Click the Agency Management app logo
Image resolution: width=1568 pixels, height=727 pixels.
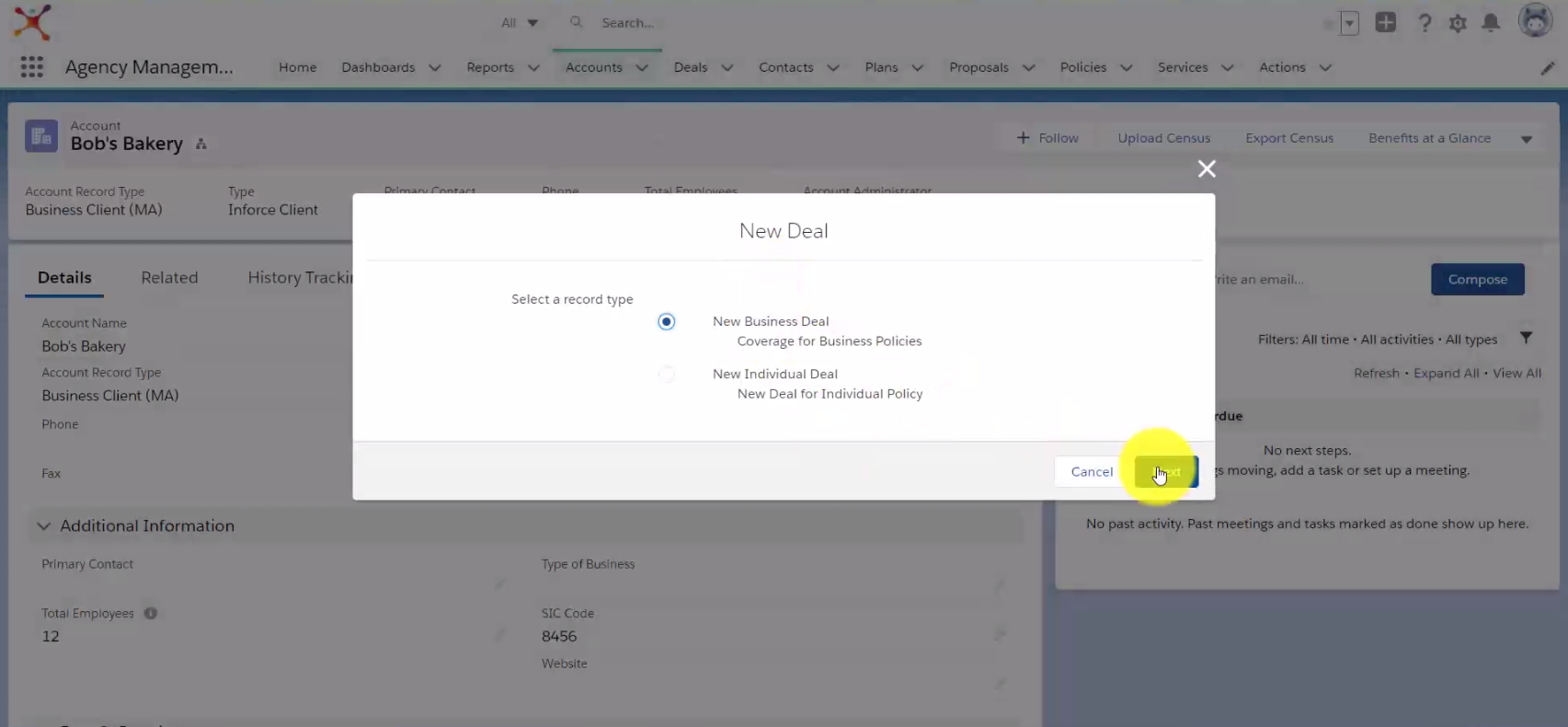point(32,22)
